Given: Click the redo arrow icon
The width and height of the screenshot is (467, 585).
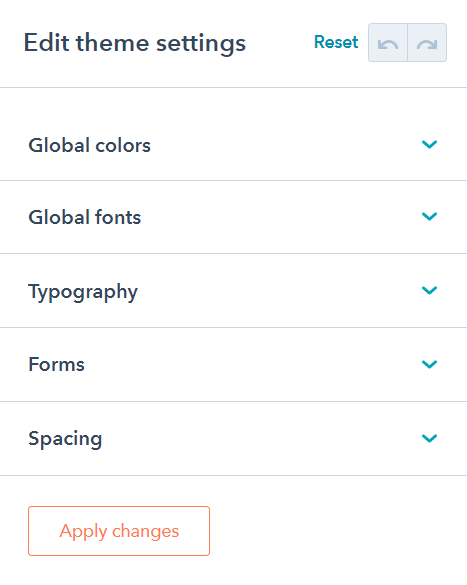Looking at the screenshot, I should [427, 43].
